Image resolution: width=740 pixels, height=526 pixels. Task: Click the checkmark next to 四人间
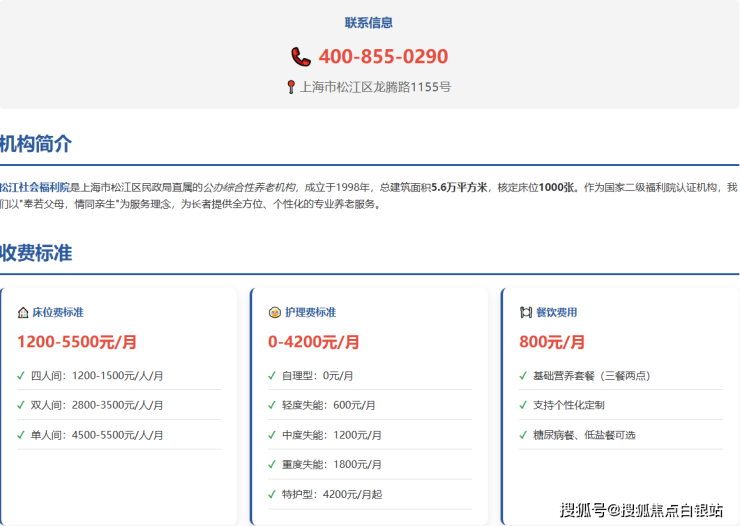coord(21,376)
